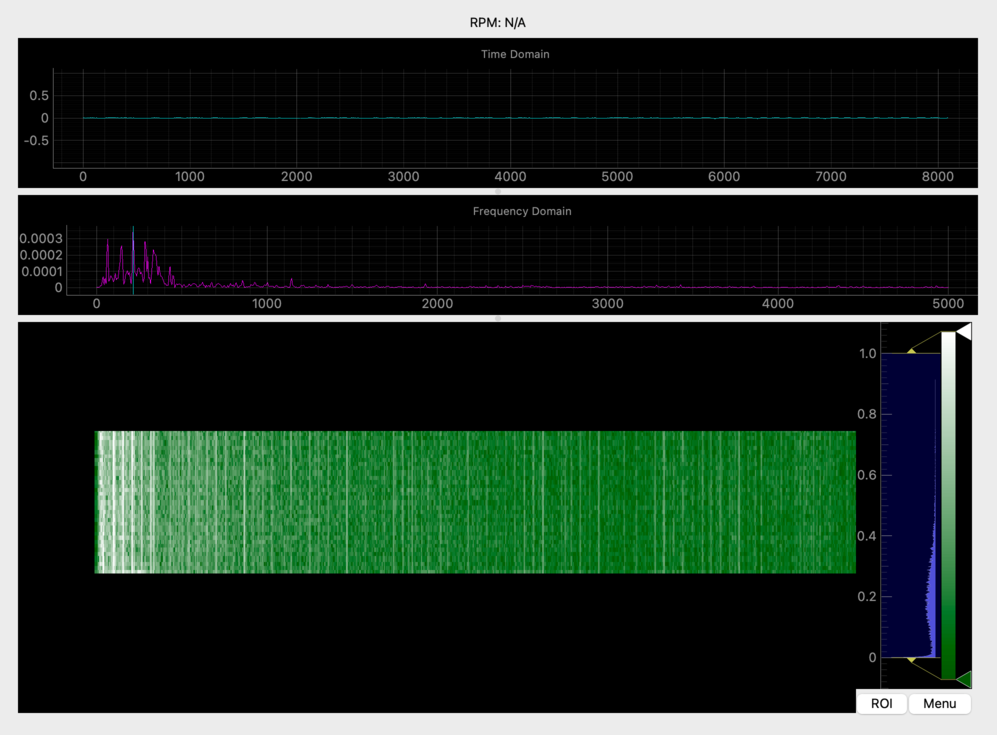The width and height of the screenshot is (997, 735).
Task: Click the splitter handle between Time and Frequency plots
Action: point(498,191)
